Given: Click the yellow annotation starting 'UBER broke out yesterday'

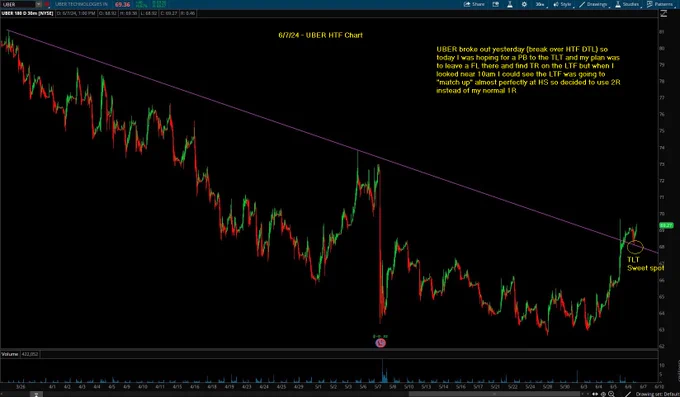Looking at the screenshot, I should pyautogui.click(x=528, y=70).
